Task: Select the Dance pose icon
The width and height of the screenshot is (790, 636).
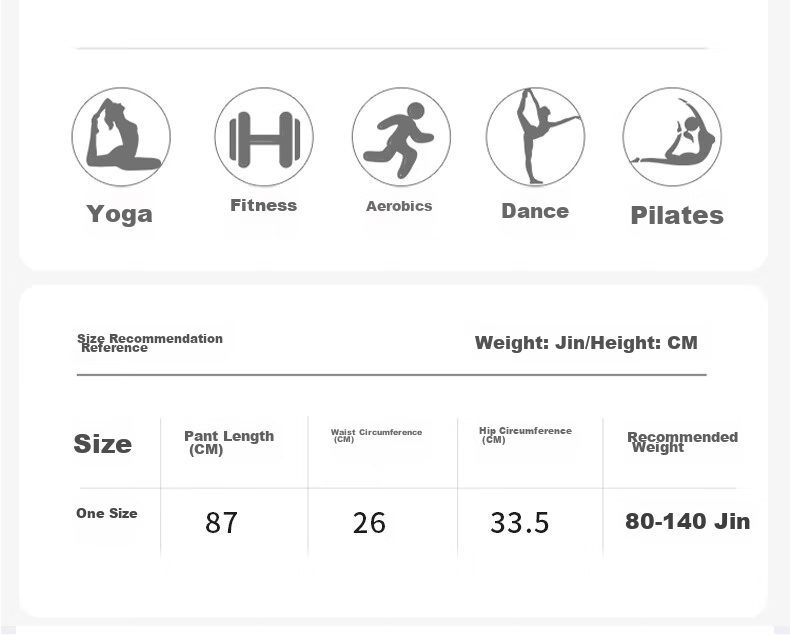Action: [x=535, y=137]
